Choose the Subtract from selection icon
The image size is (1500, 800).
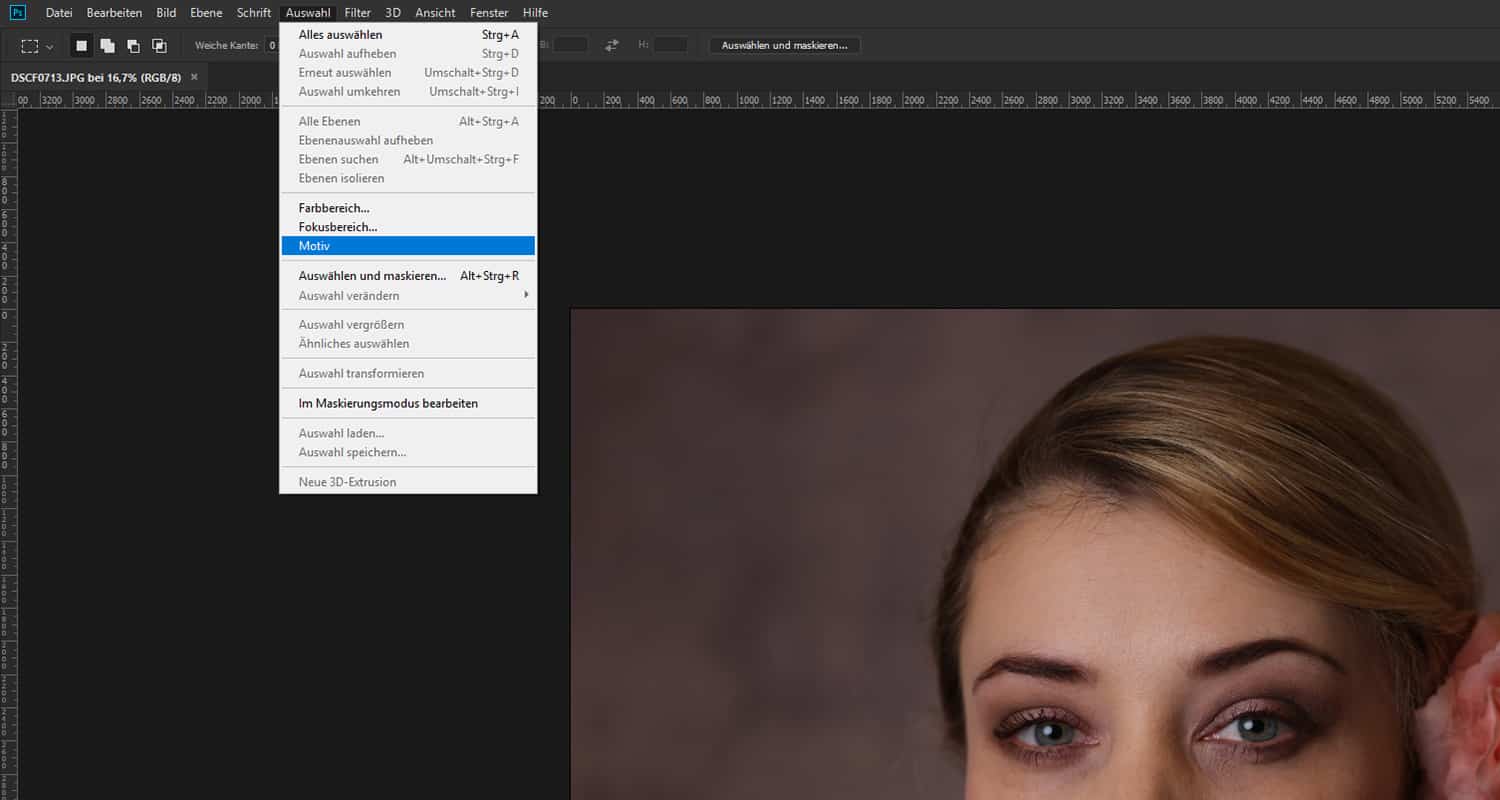click(x=133, y=46)
